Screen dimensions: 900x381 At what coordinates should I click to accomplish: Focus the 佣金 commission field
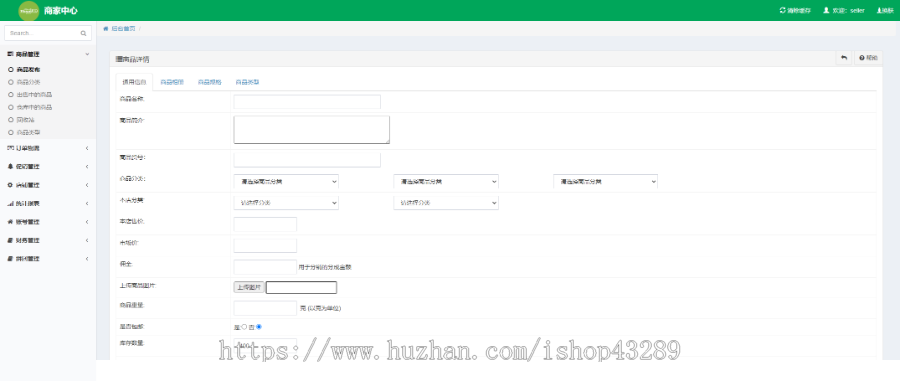click(265, 267)
